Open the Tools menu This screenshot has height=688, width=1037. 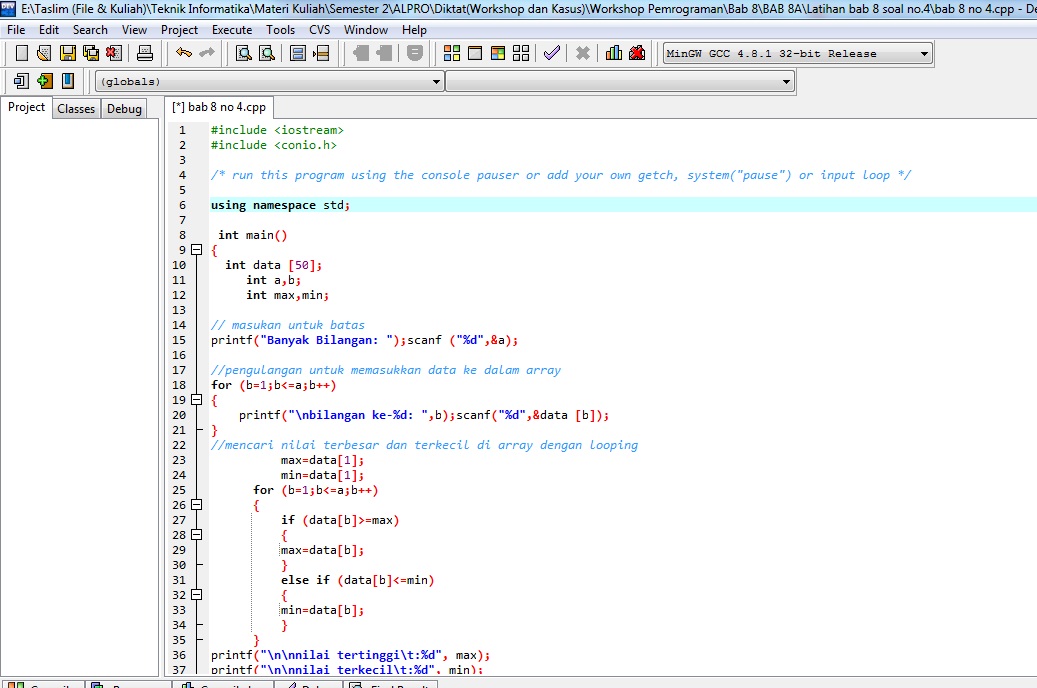[280, 30]
